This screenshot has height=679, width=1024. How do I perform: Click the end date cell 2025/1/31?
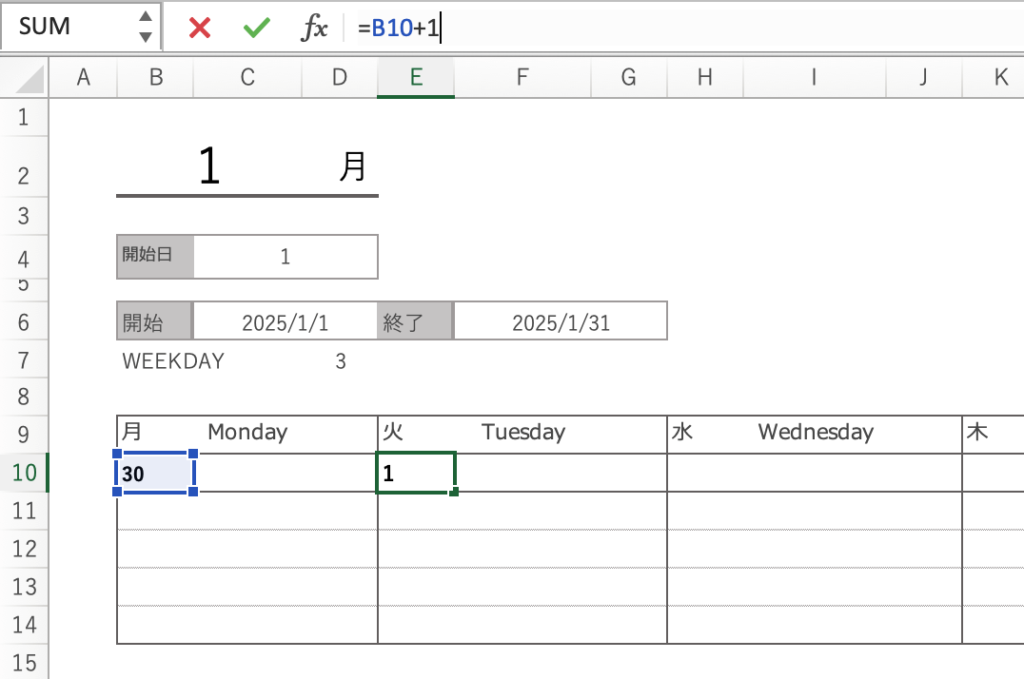560,322
